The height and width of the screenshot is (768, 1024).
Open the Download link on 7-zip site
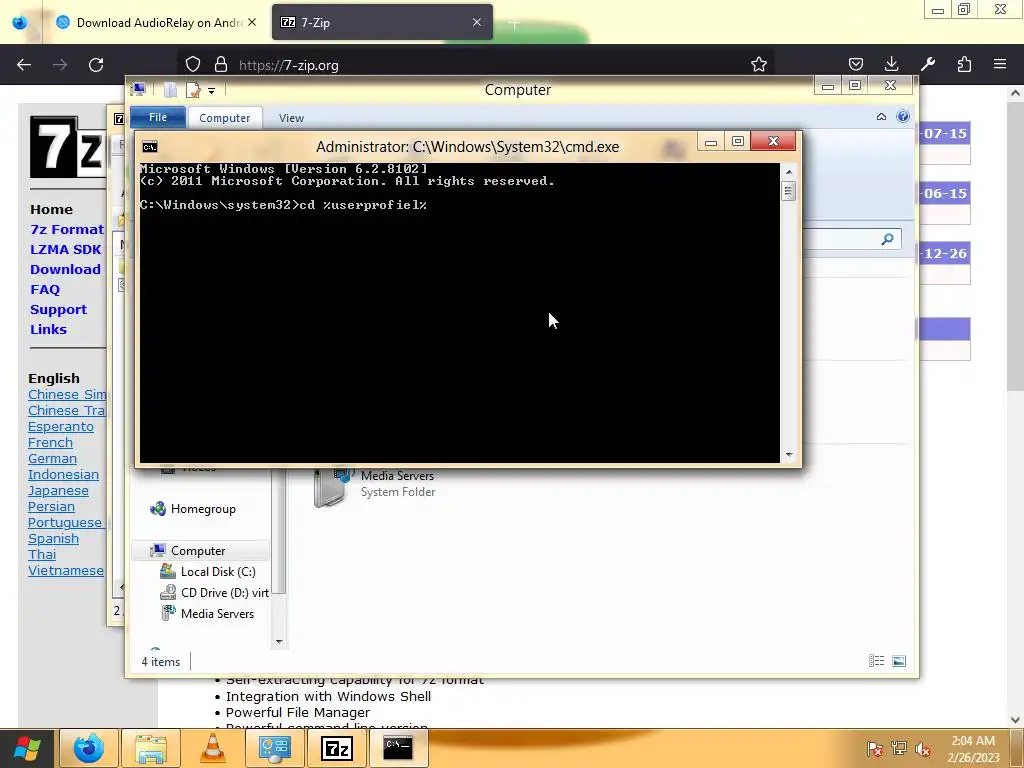pos(65,270)
